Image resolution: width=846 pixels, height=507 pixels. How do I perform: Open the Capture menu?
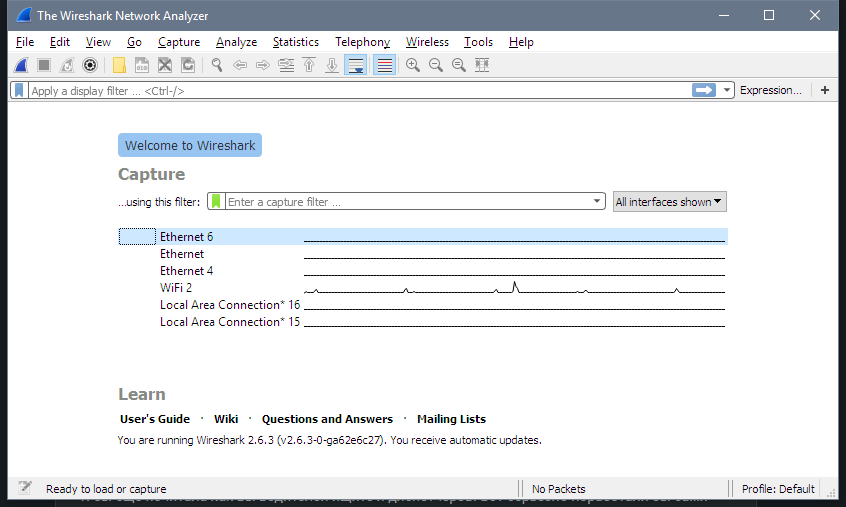pos(179,42)
